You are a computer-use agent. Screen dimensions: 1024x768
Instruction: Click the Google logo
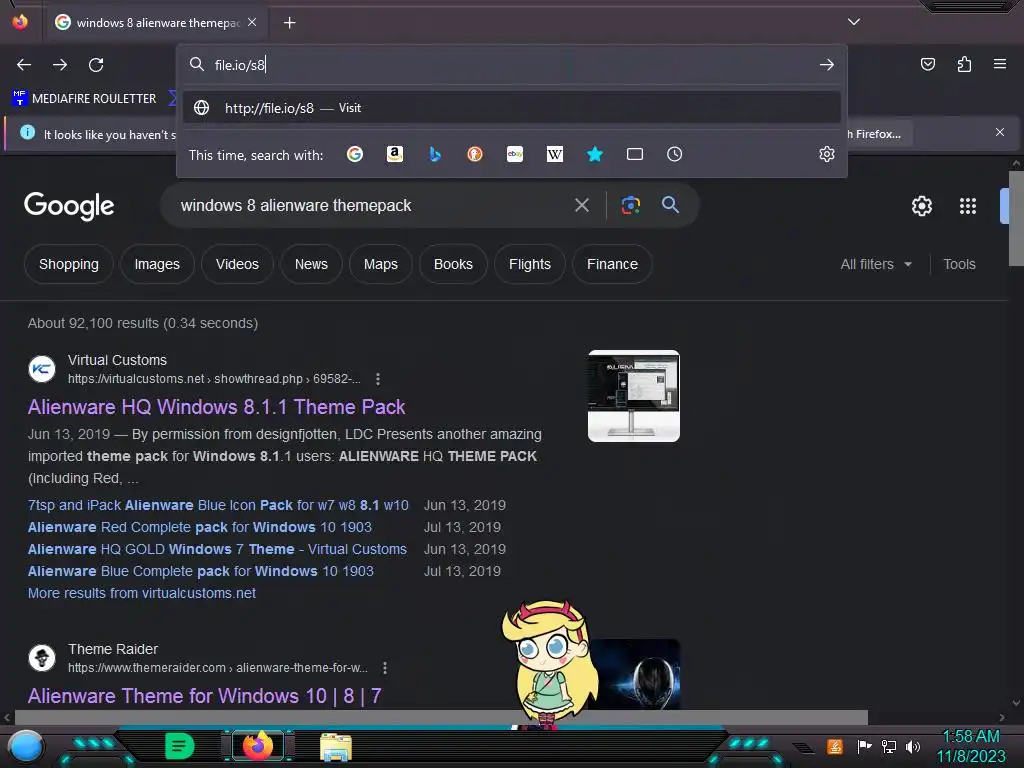(69, 206)
